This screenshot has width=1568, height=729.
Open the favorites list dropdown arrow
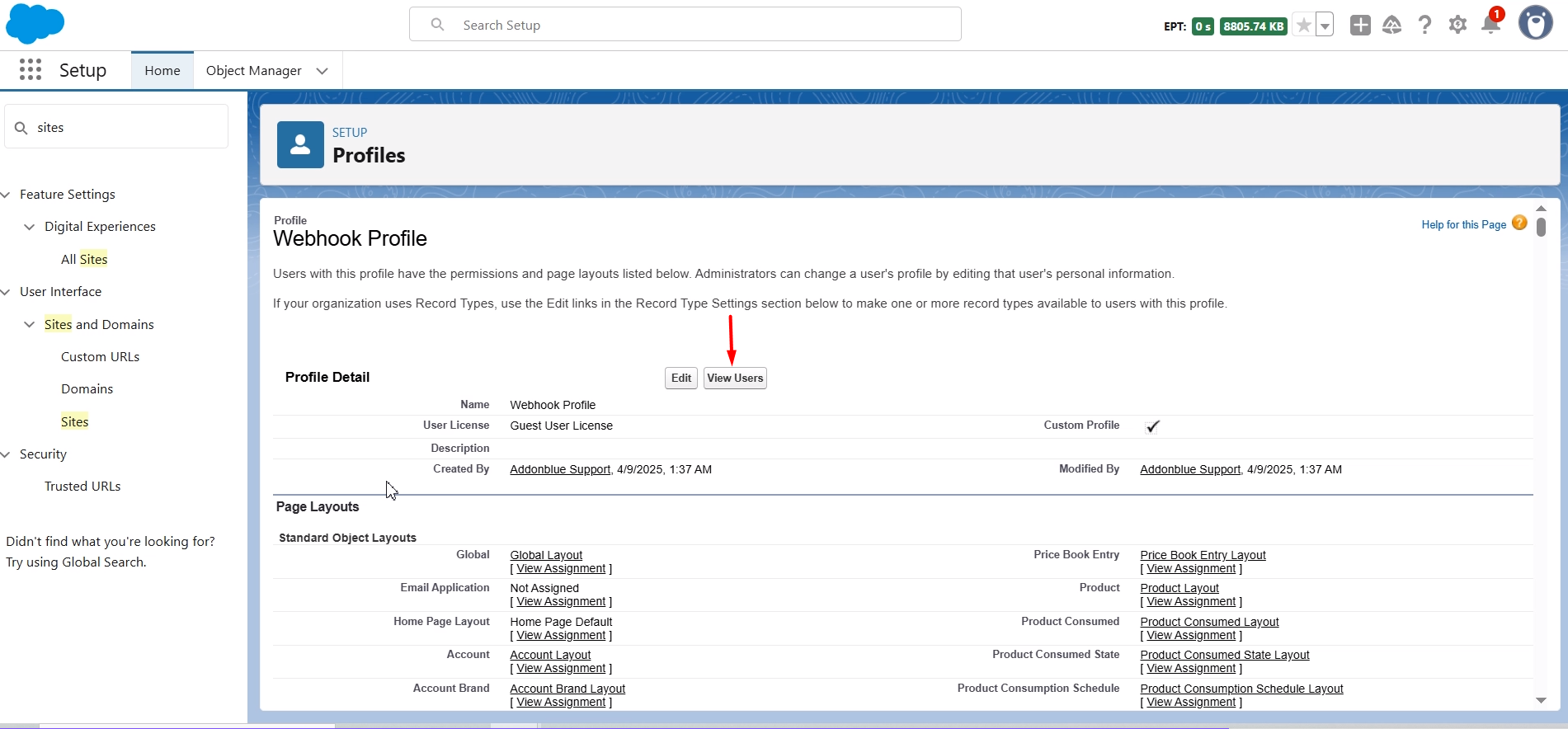[1325, 26]
